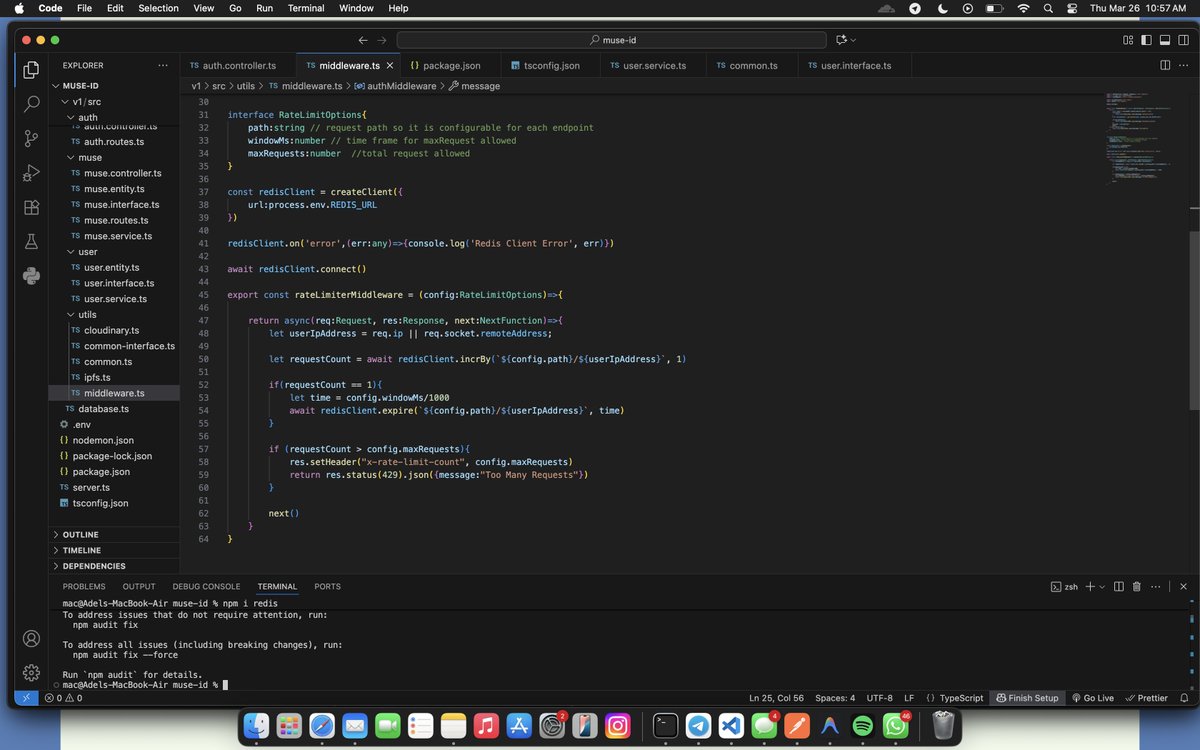The image size is (1200, 750).
Task: Open the Testing flask view
Action: (x=31, y=242)
